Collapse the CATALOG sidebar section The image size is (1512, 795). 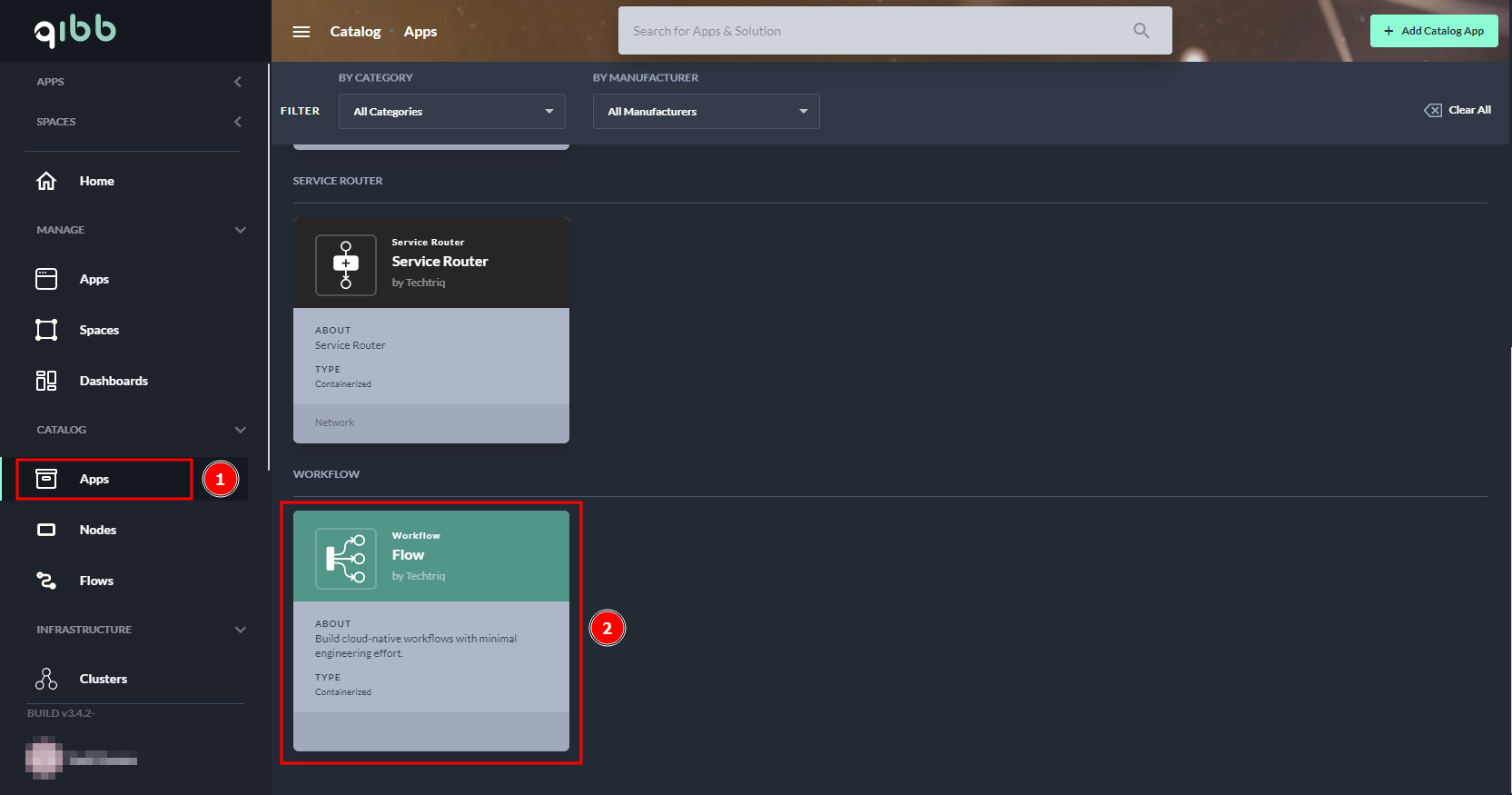coord(240,430)
